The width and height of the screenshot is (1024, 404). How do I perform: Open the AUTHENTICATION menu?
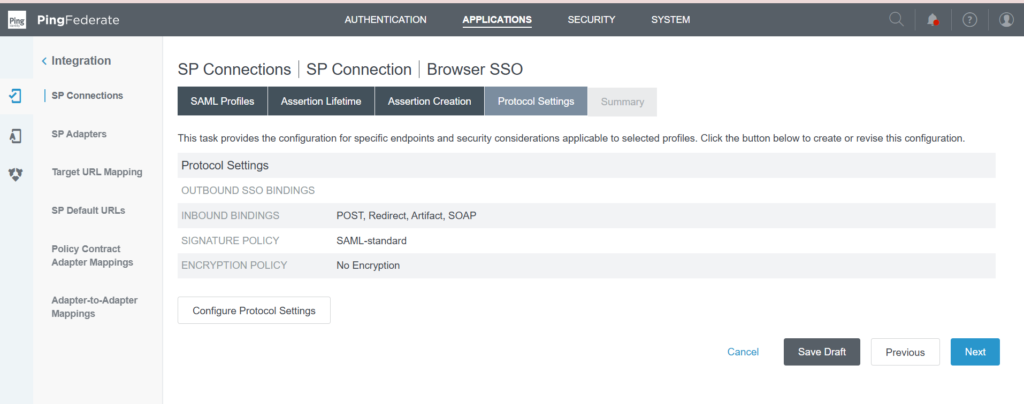coord(385,20)
